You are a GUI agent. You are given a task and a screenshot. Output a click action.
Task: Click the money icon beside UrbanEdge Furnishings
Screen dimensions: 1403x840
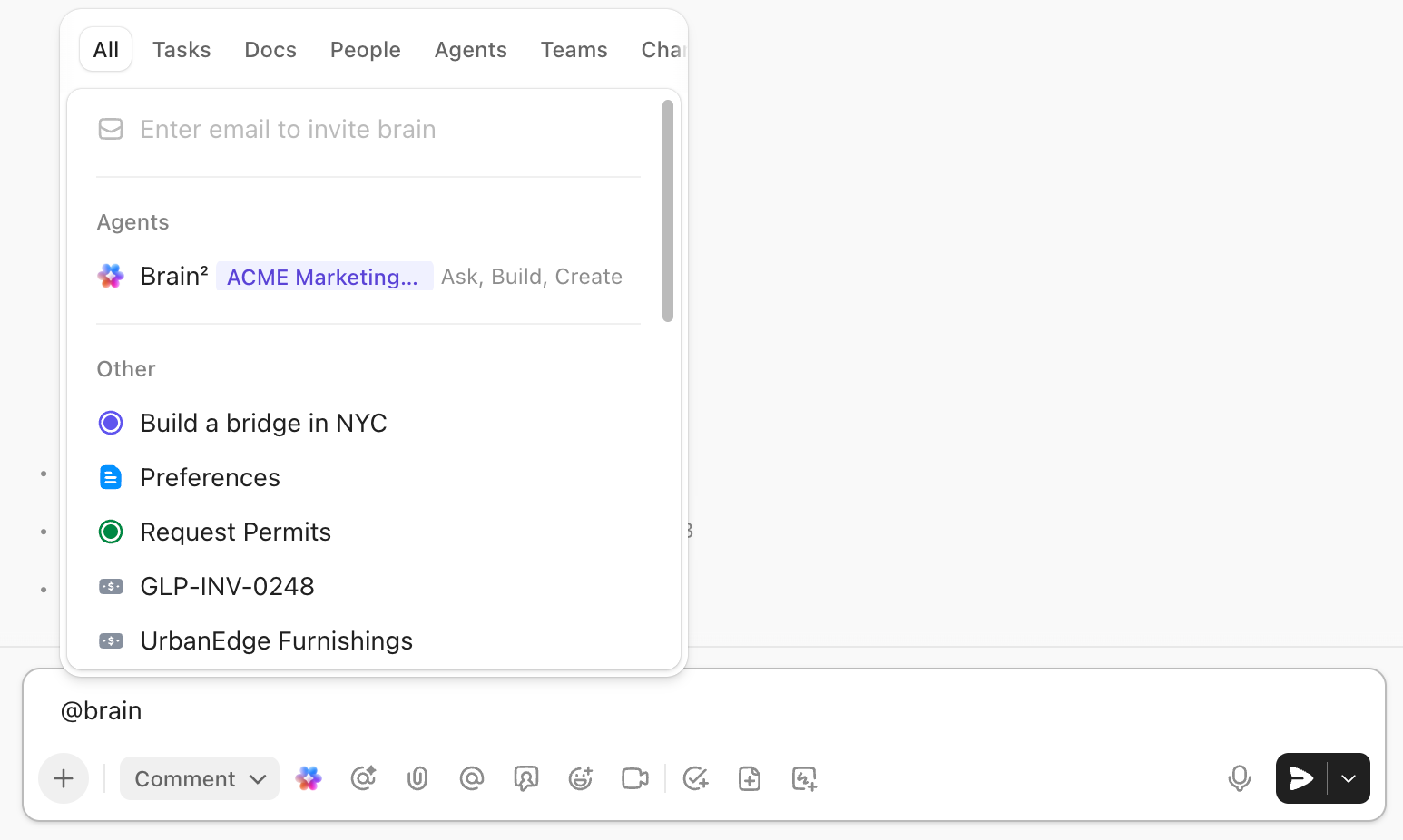point(111,641)
